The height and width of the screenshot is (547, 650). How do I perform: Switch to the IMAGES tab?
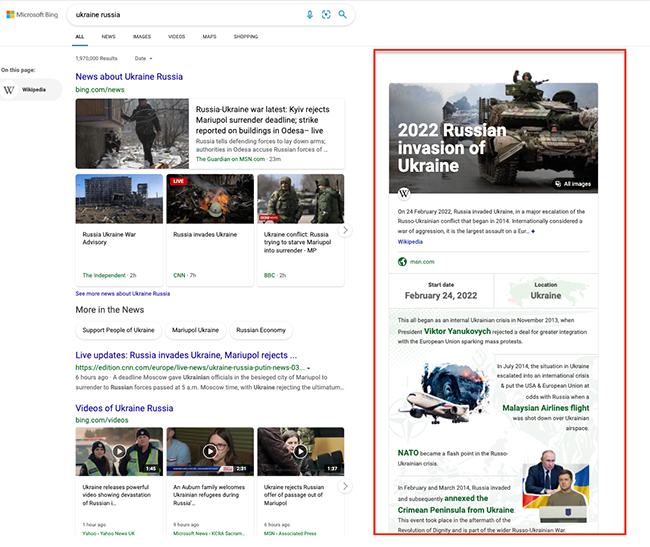pos(142,36)
